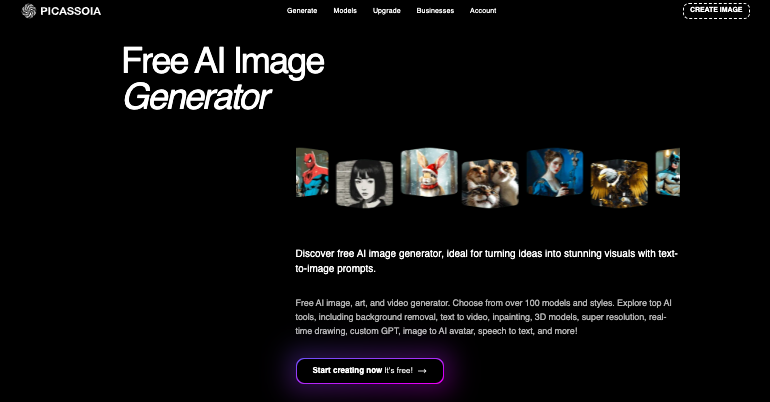This screenshot has width=770, height=402.
Task: Open the Businesses navigation link
Action: pos(435,10)
